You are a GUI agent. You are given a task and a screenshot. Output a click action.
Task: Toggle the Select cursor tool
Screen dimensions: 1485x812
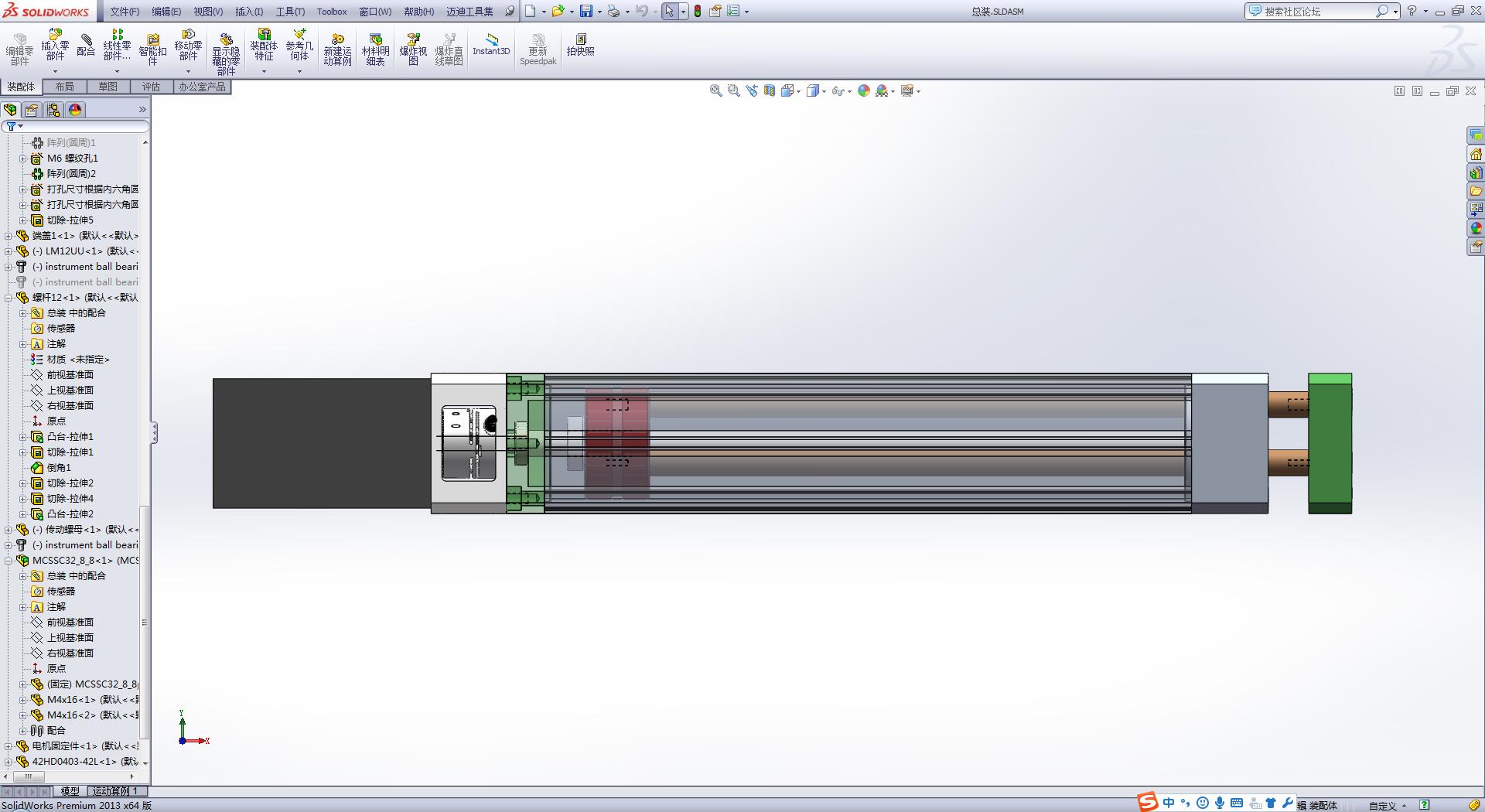(670, 11)
